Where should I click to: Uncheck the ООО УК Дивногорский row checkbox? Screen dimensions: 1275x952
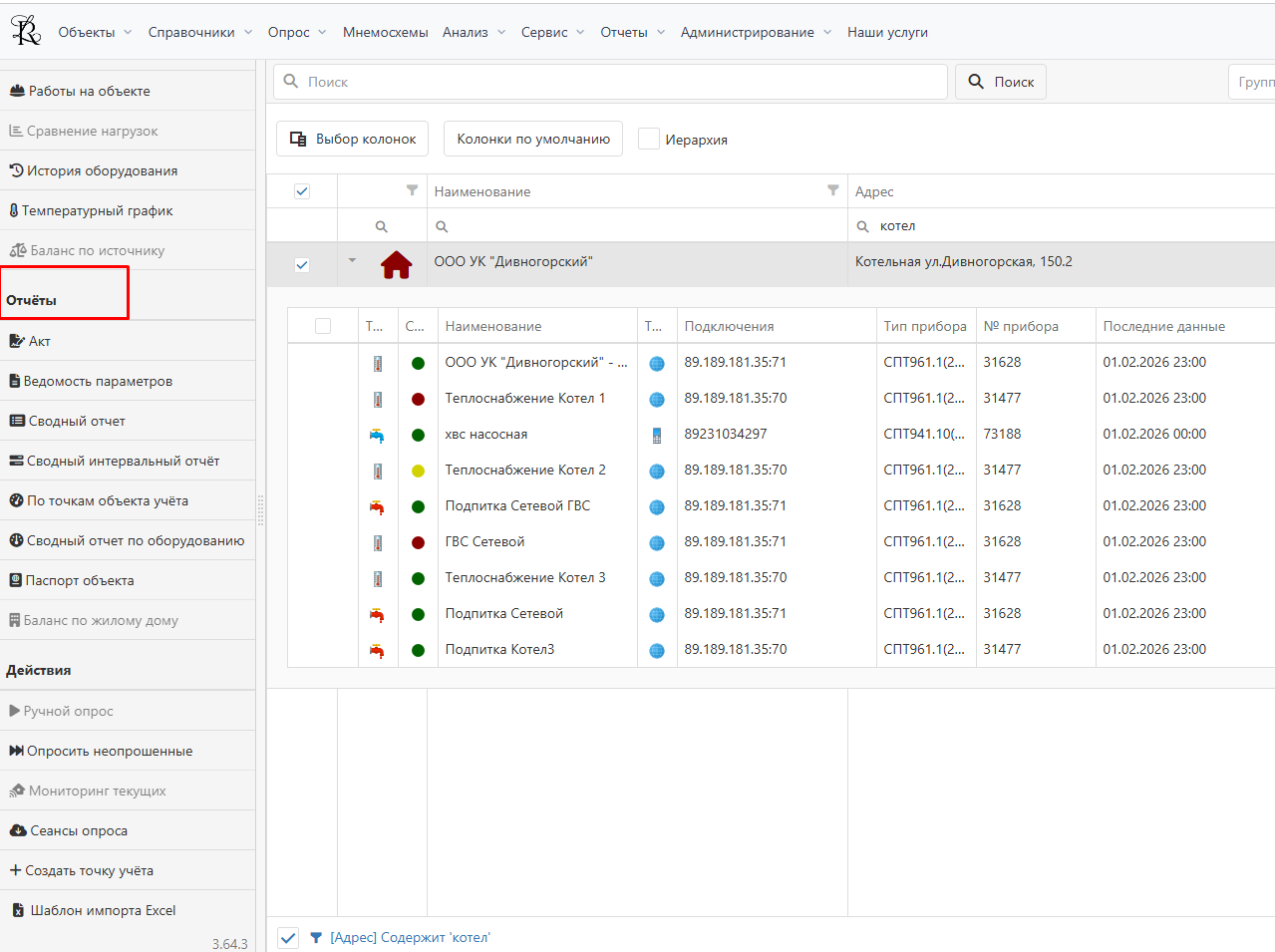tap(302, 265)
